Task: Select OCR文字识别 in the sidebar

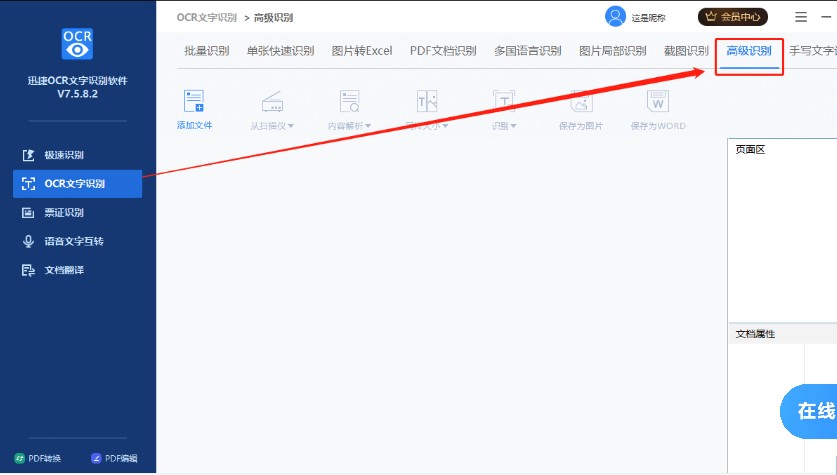Action: [x=77, y=184]
